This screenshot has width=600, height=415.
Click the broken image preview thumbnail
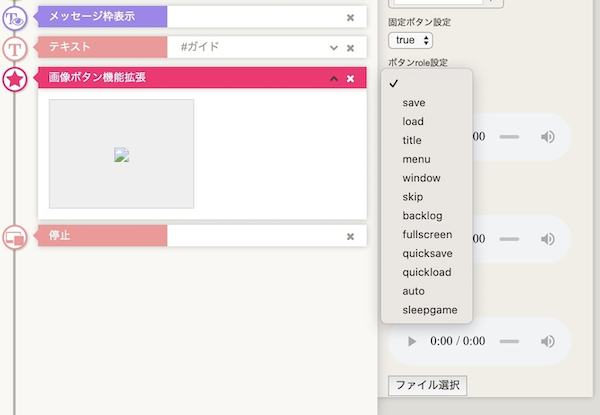(x=121, y=154)
